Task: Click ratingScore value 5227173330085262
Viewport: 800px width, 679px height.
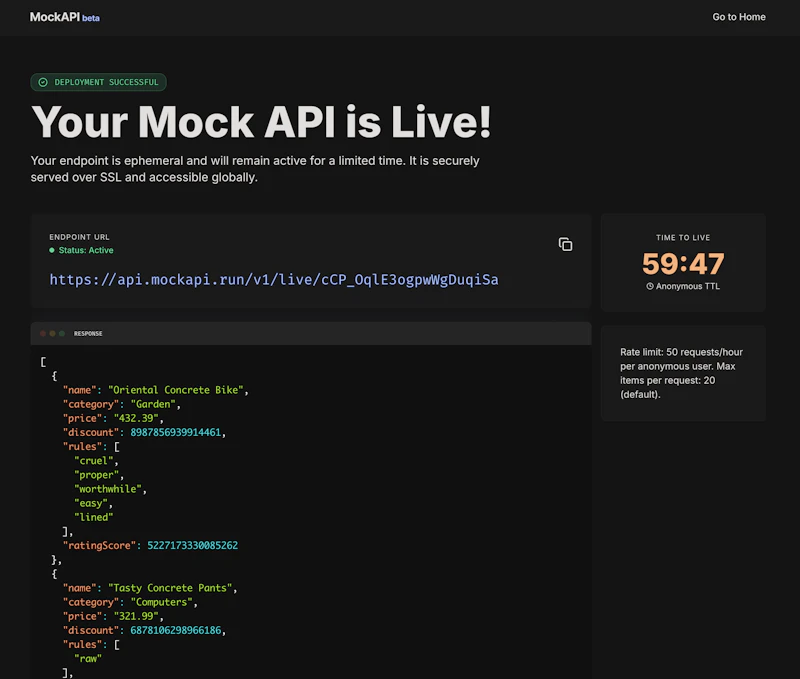Action: click(192, 545)
